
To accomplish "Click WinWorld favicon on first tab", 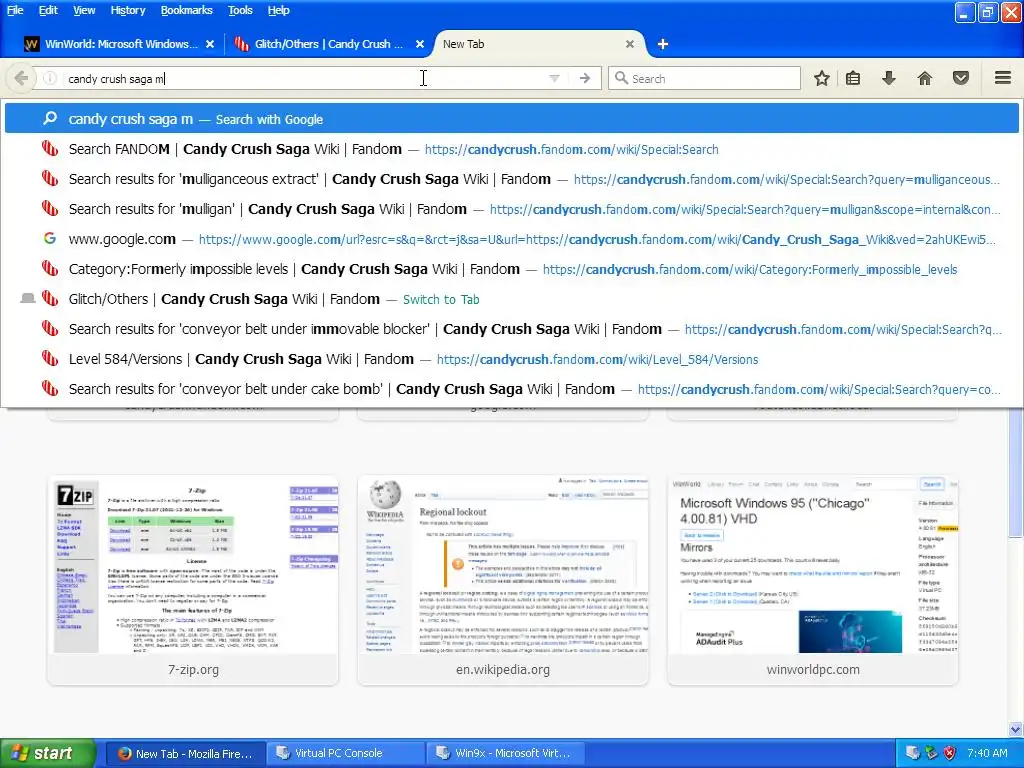I will pyautogui.click(x=31, y=44).
